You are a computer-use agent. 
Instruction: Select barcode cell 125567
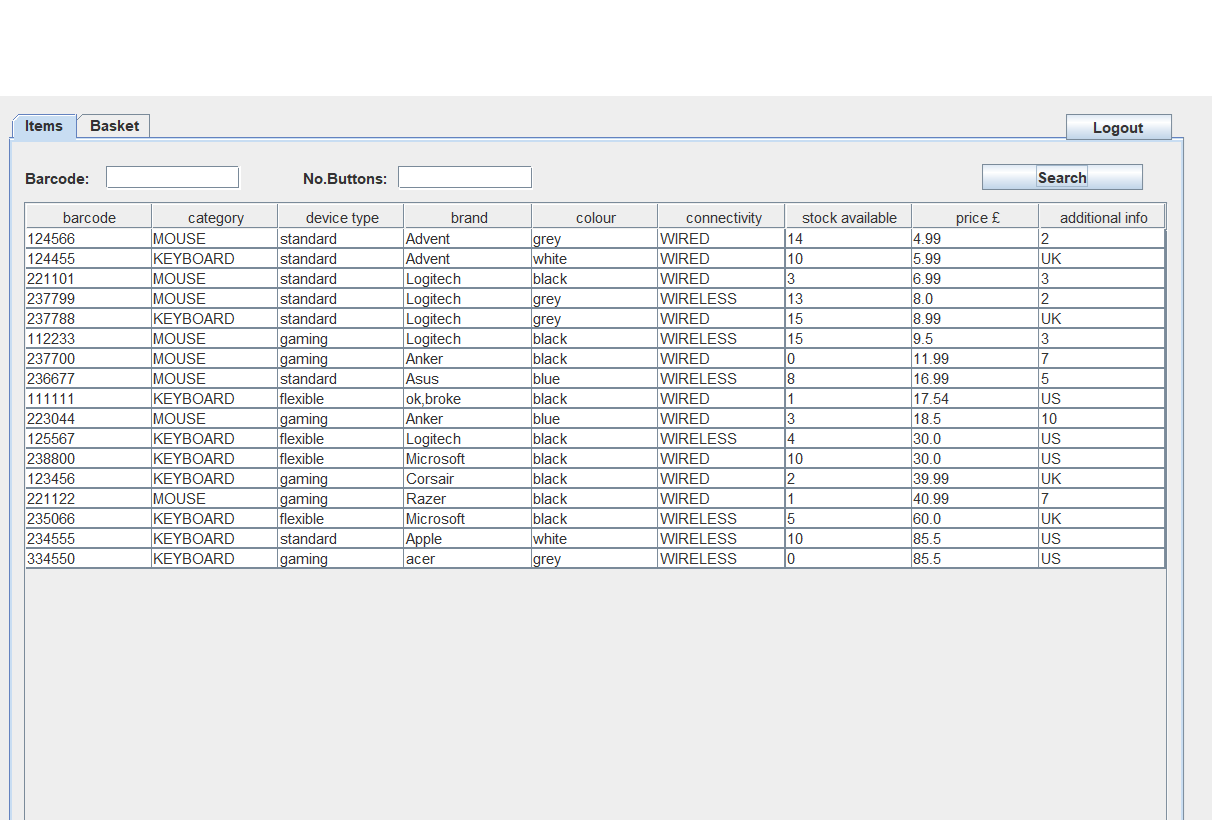click(x=88, y=439)
